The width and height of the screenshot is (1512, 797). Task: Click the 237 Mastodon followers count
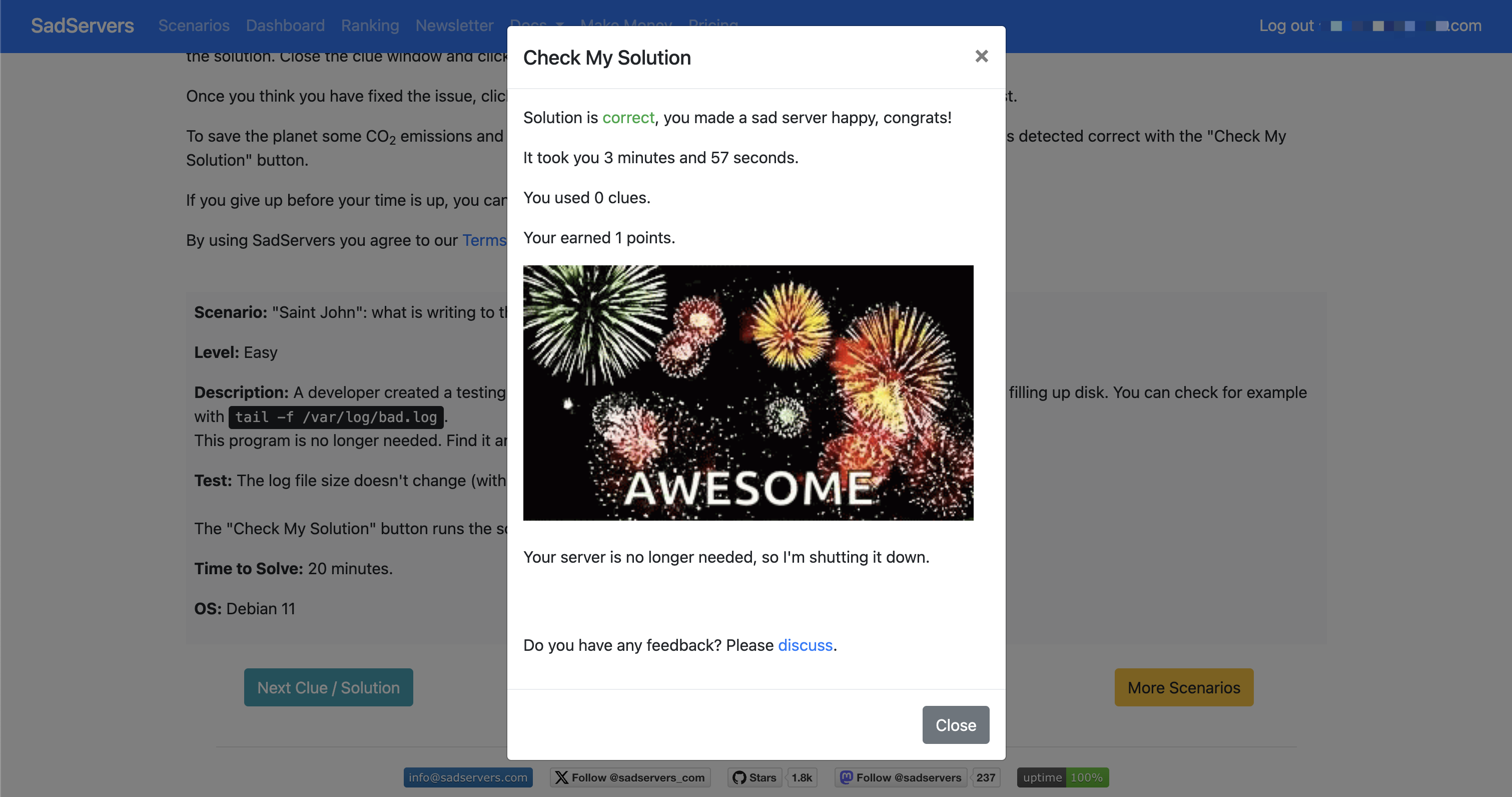(986, 777)
